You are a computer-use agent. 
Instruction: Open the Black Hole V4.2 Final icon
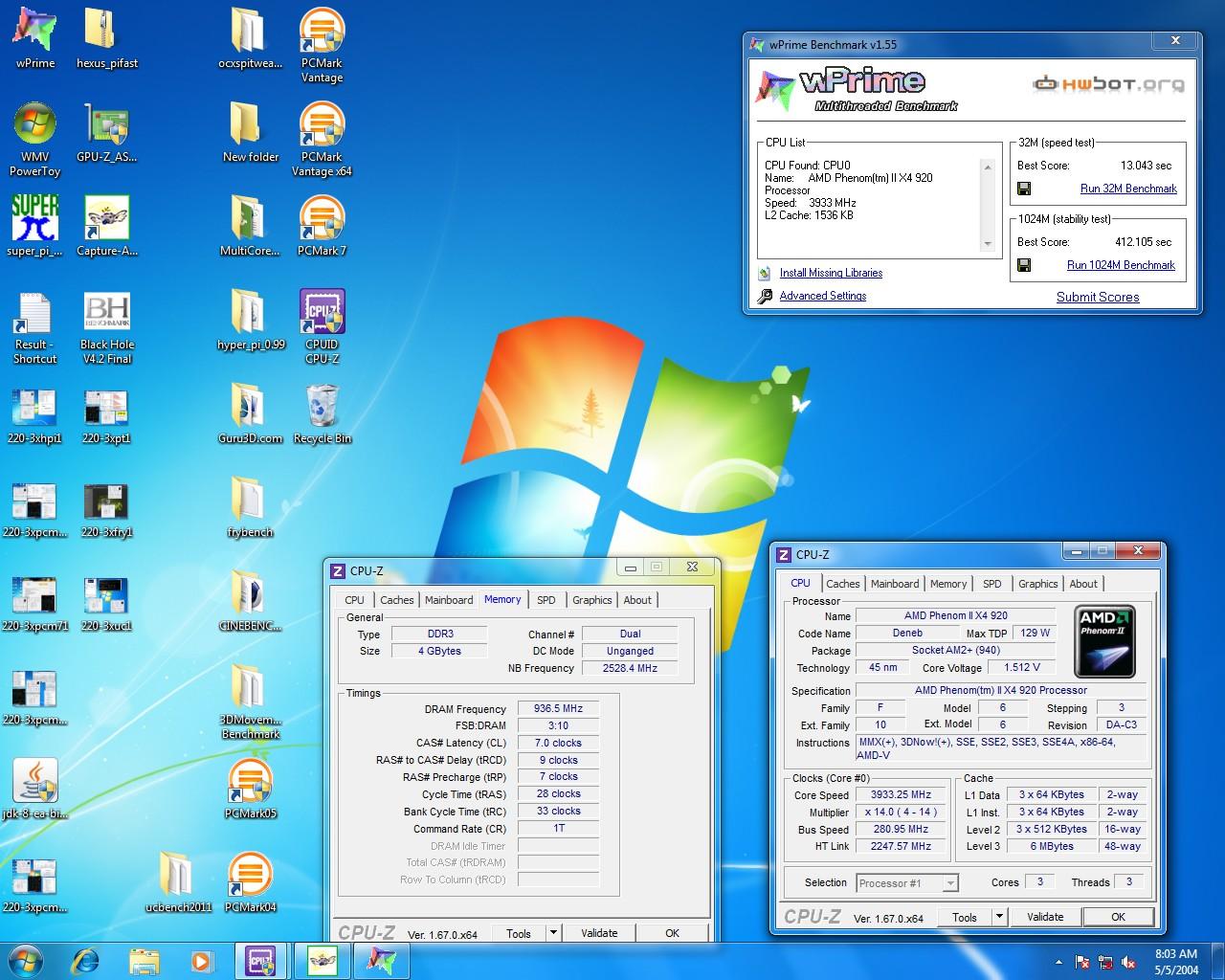coord(107,326)
